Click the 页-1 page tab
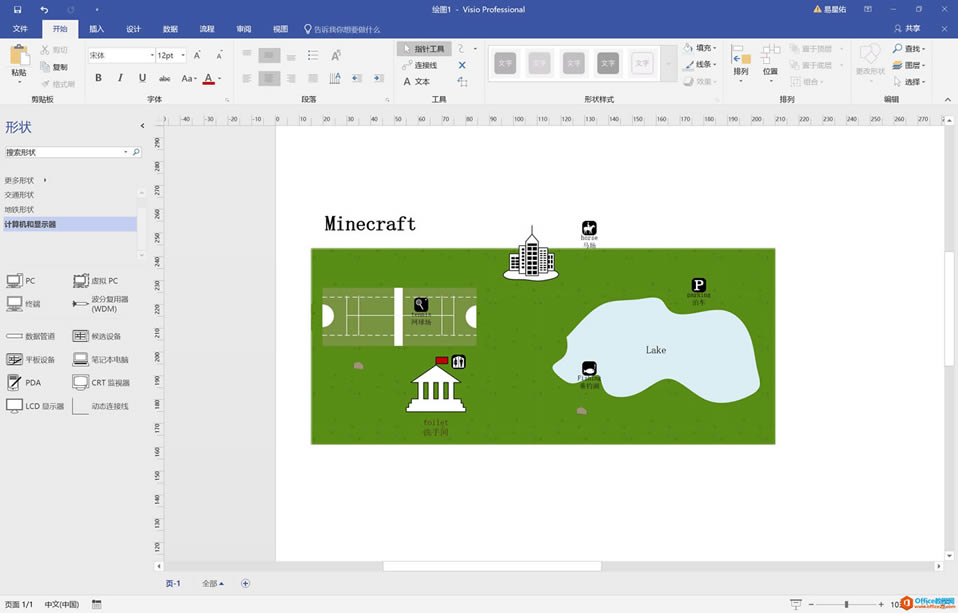The height and width of the screenshot is (613, 958). tap(173, 584)
